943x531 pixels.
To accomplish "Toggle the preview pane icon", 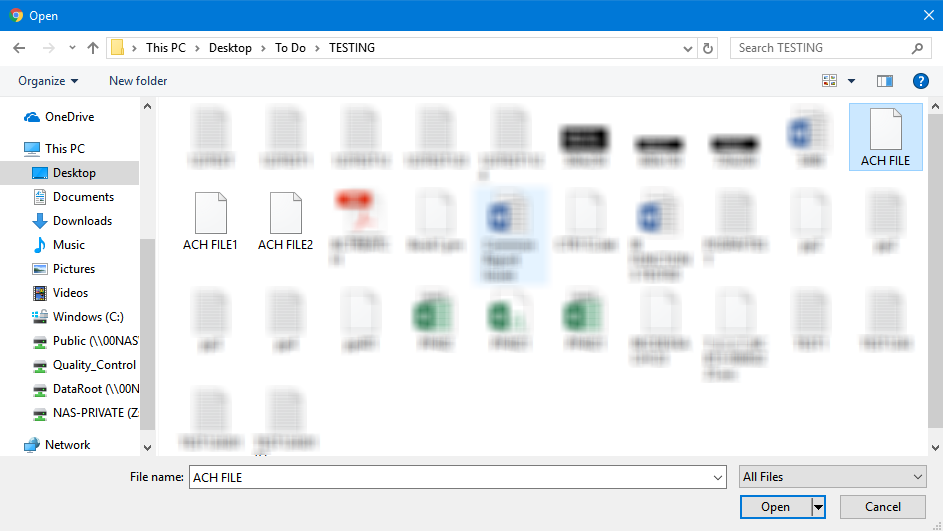I will tap(884, 81).
